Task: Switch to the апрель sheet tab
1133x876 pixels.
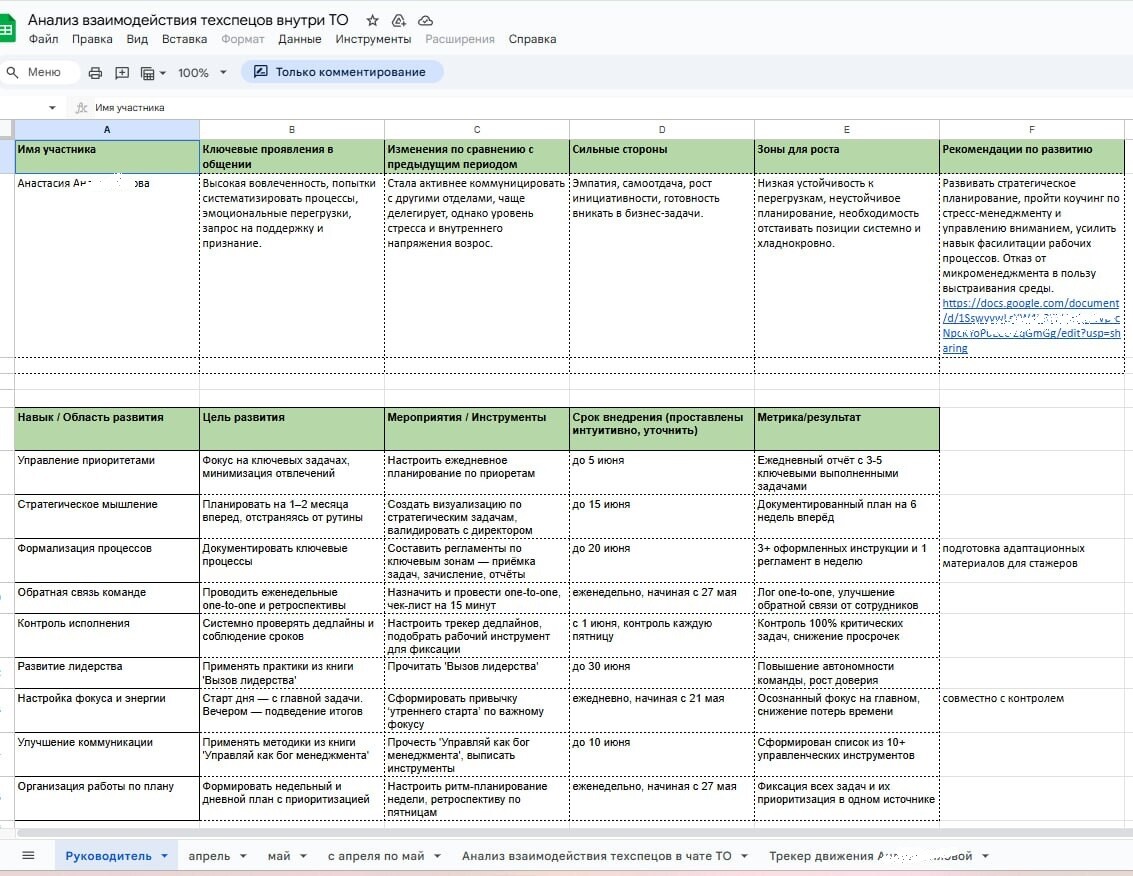Action: (x=208, y=856)
